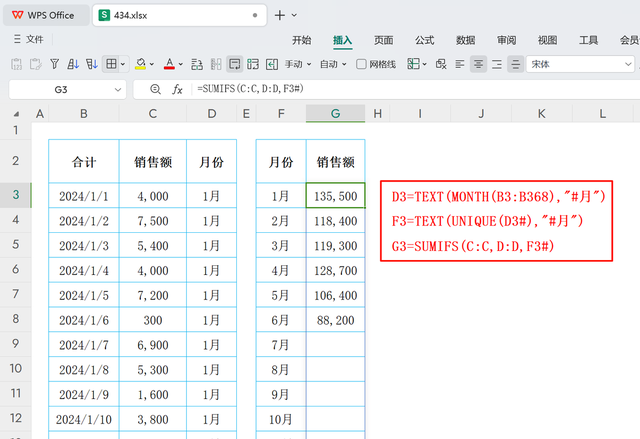Select the 434.xlsx document tab

pos(180,16)
